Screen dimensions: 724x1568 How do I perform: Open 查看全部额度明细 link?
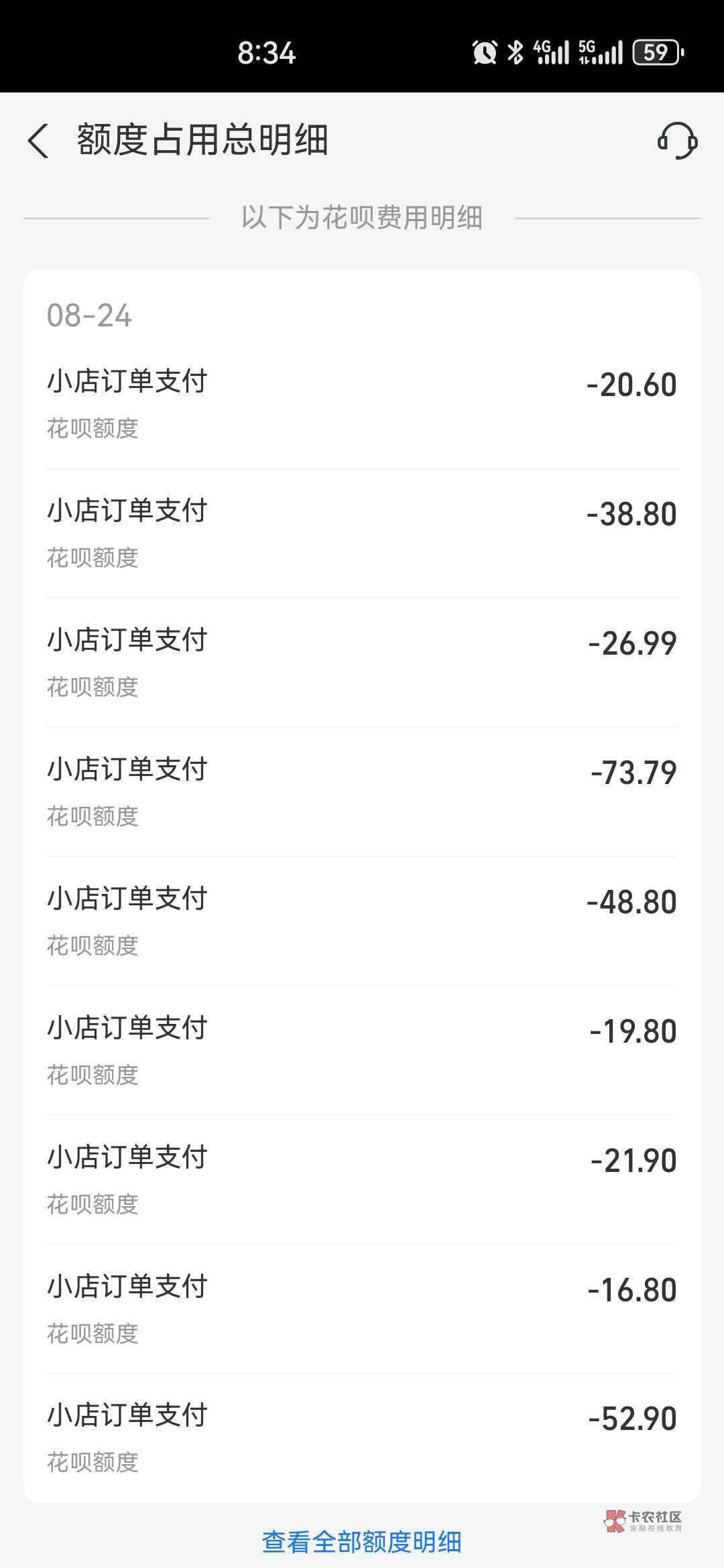362,1542
